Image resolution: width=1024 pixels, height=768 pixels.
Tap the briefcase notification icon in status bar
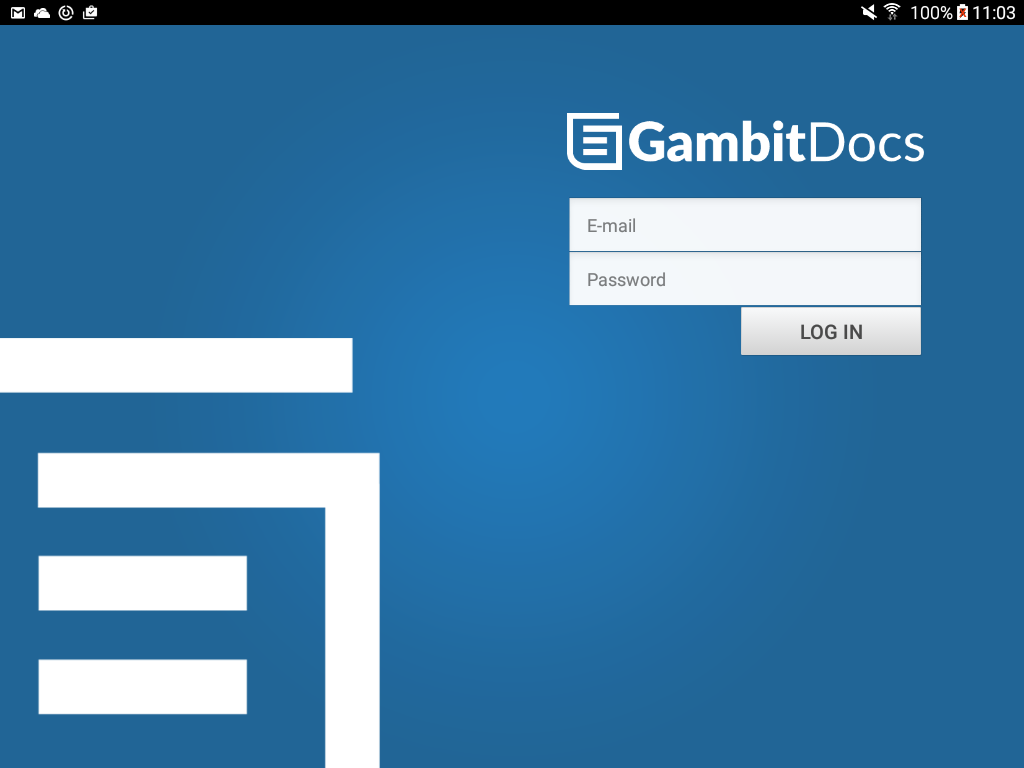(x=90, y=12)
